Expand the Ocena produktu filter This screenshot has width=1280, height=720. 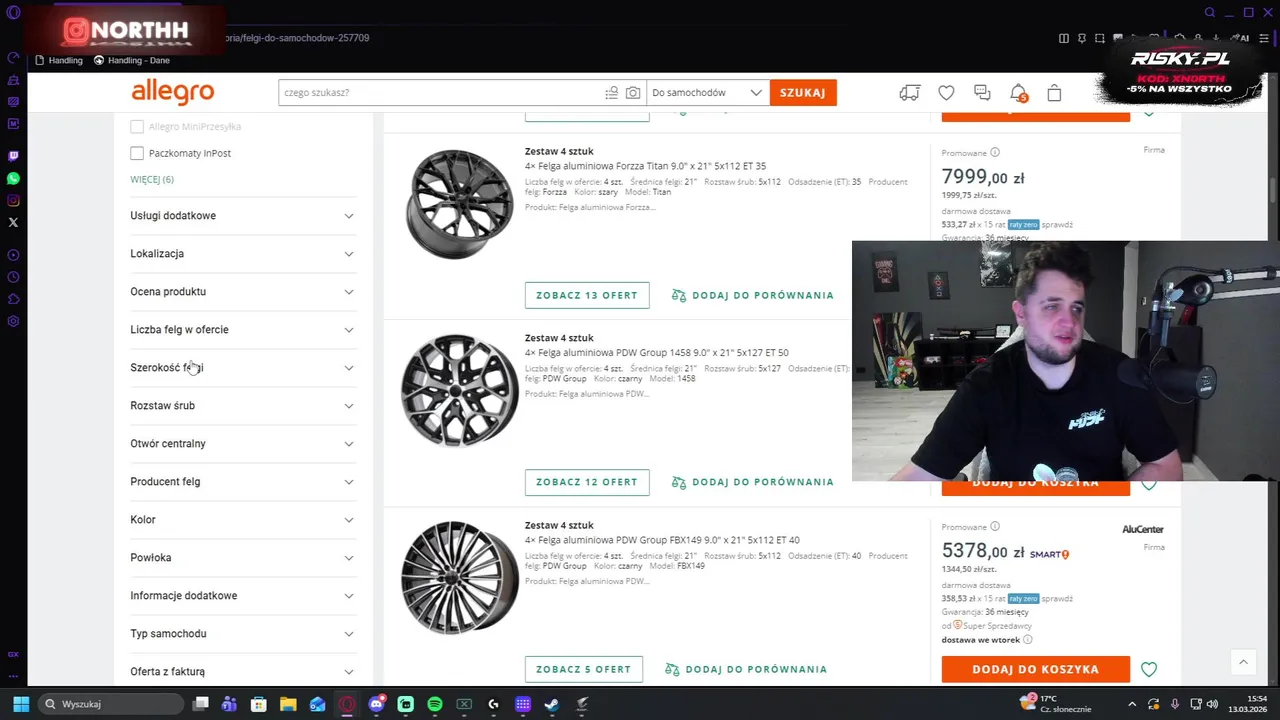tap(242, 292)
